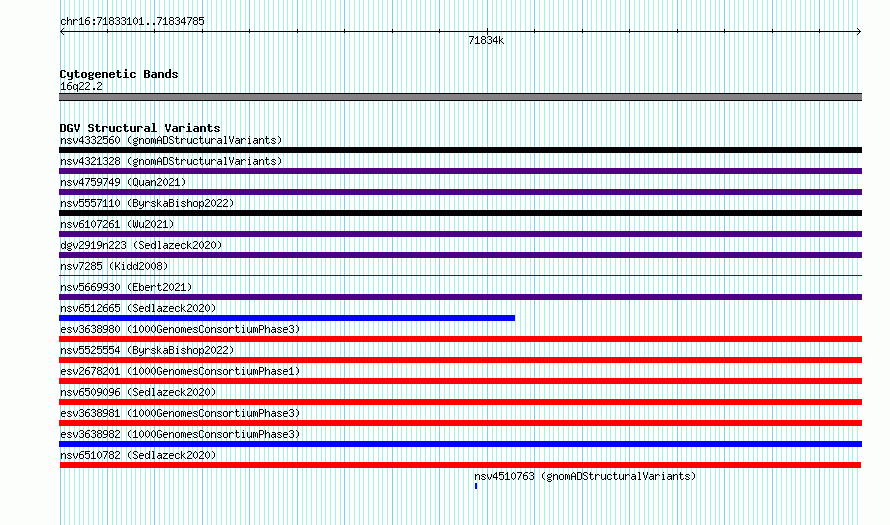The height and width of the screenshot is (525, 890).
Task: Click the nsv4510763 (gnomADStructuralVariants) label
Action: (x=585, y=476)
